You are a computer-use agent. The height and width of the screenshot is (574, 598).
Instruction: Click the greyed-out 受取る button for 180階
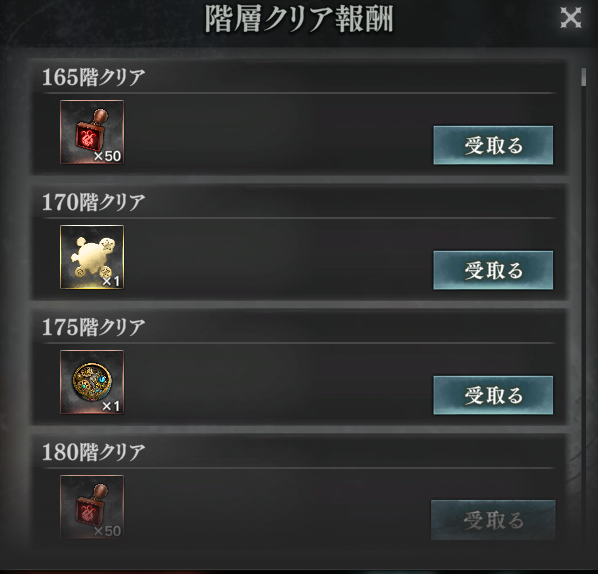493,520
